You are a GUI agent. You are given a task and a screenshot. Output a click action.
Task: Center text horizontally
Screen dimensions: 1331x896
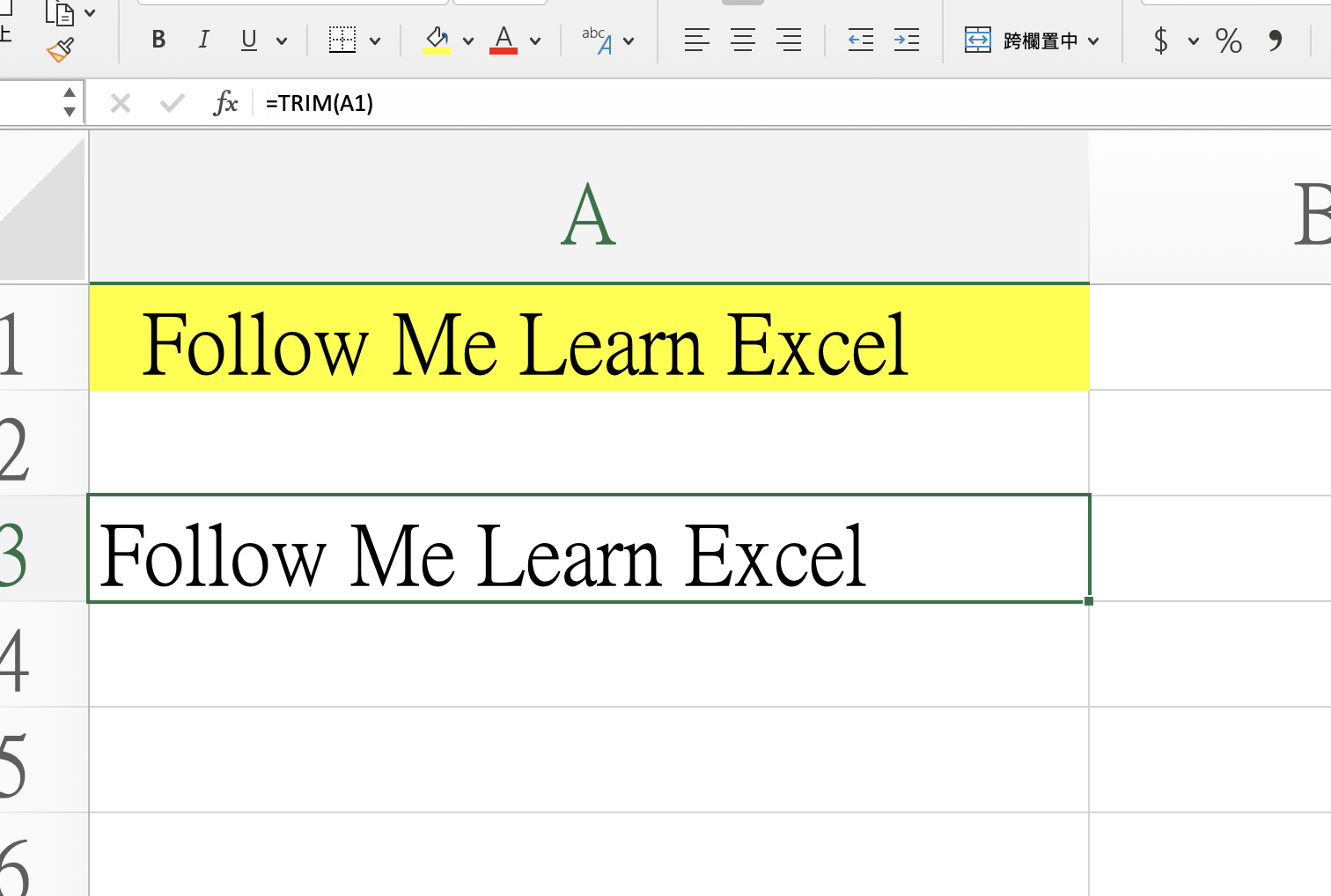click(743, 40)
